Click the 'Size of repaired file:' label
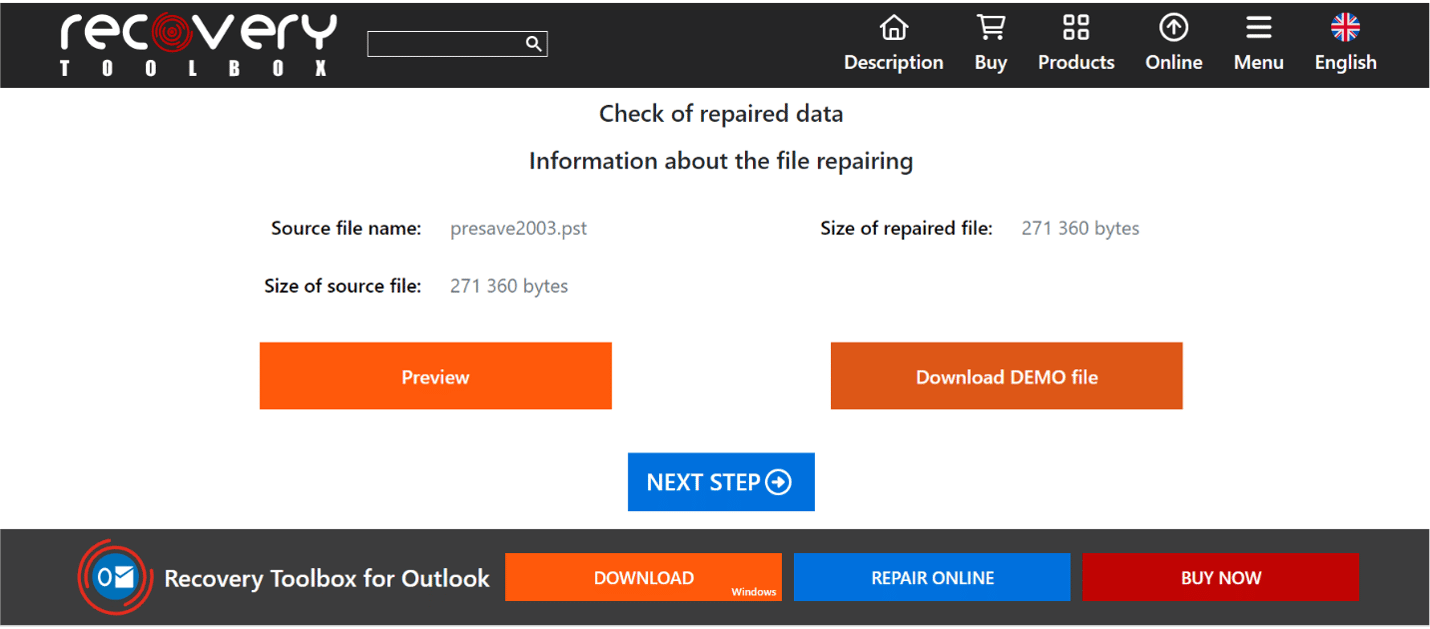 906,228
